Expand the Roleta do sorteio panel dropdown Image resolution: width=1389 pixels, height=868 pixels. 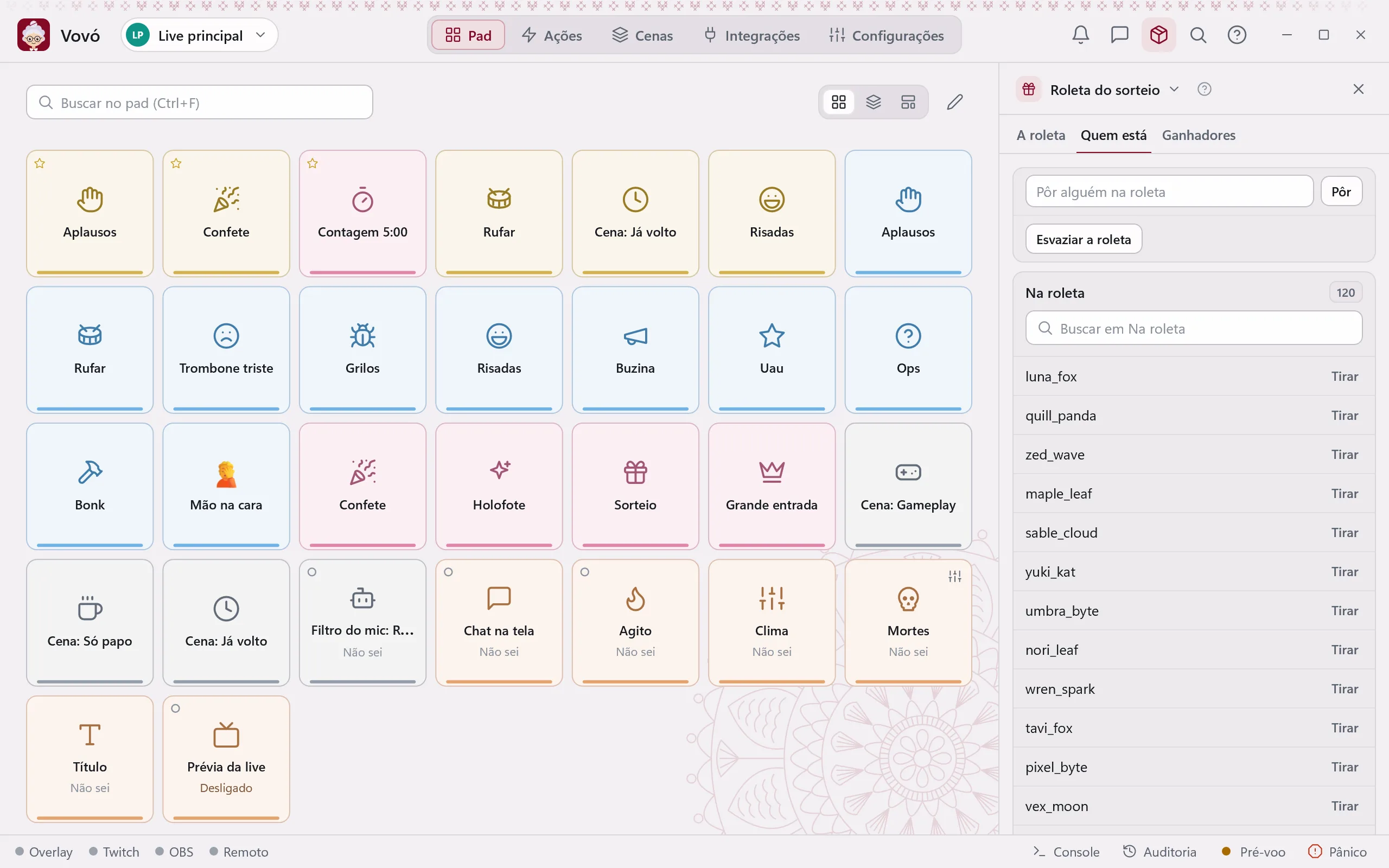[x=1174, y=90]
